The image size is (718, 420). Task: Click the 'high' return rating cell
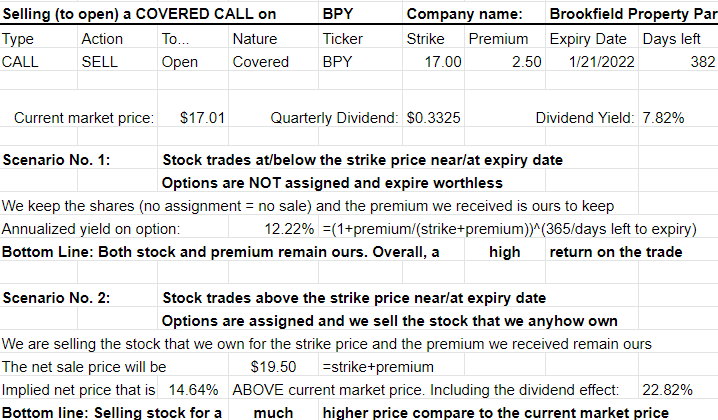(505, 252)
